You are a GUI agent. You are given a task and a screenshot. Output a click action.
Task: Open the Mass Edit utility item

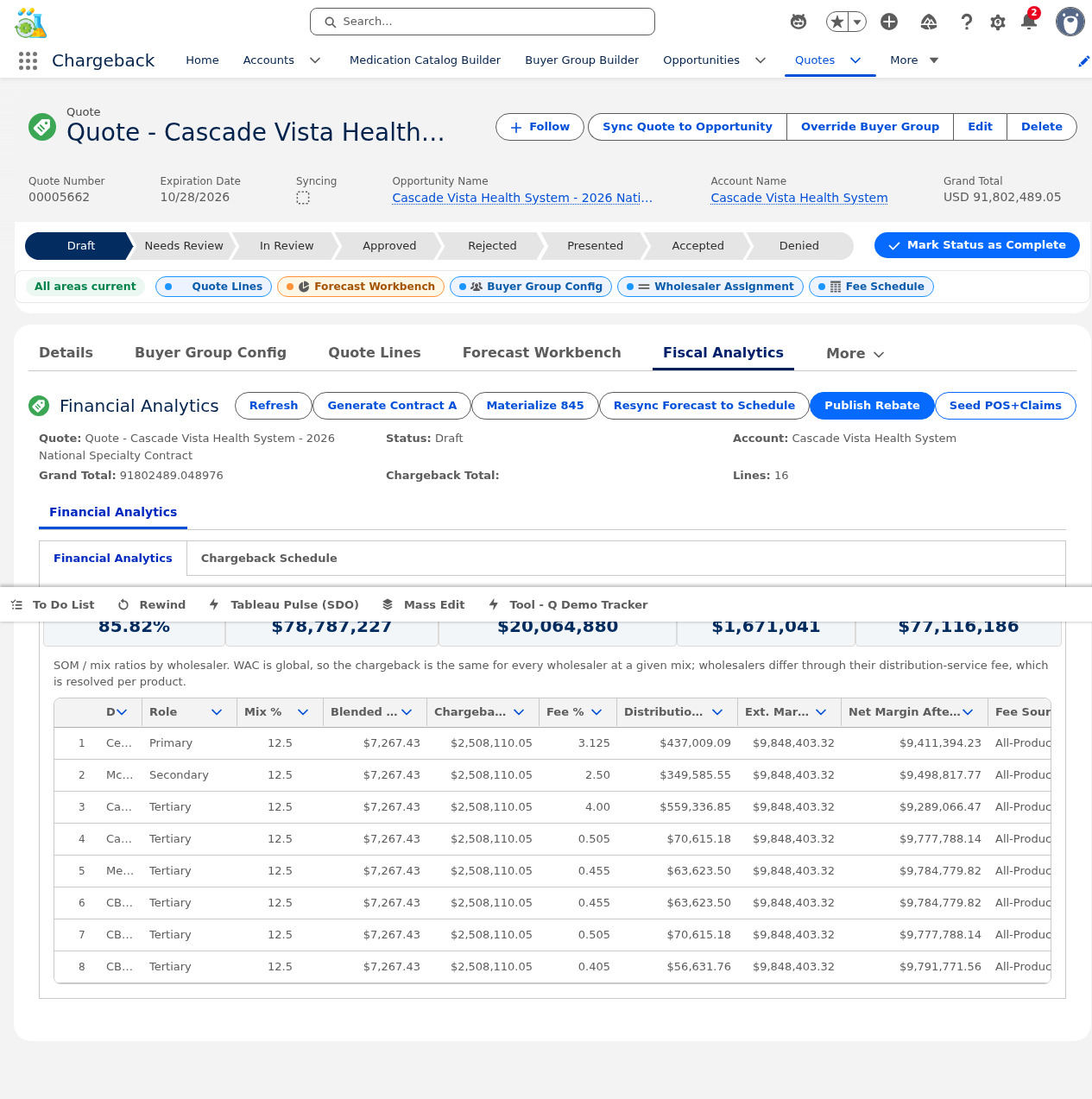coord(424,604)
